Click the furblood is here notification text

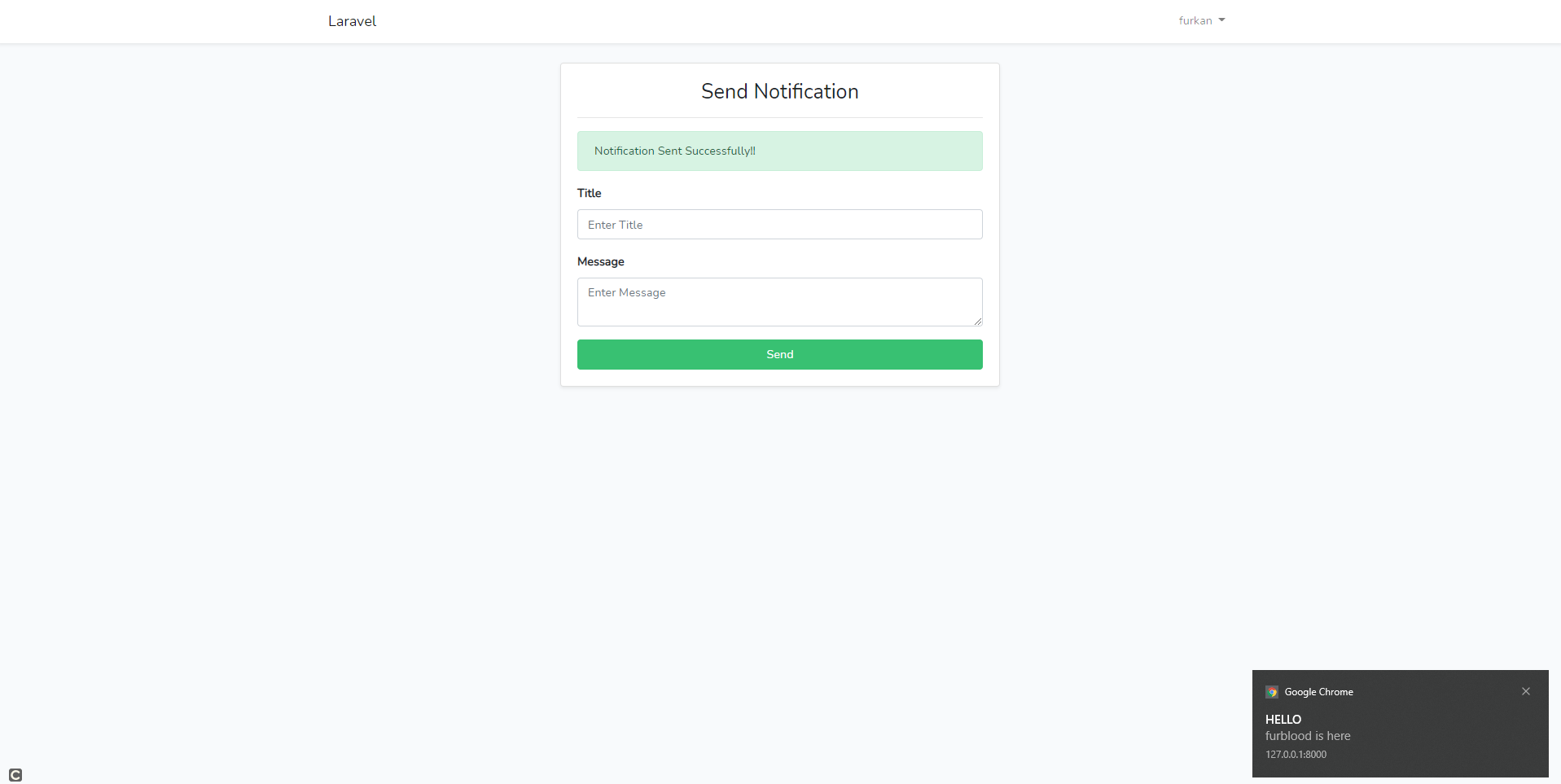(x=1308, y=735)
